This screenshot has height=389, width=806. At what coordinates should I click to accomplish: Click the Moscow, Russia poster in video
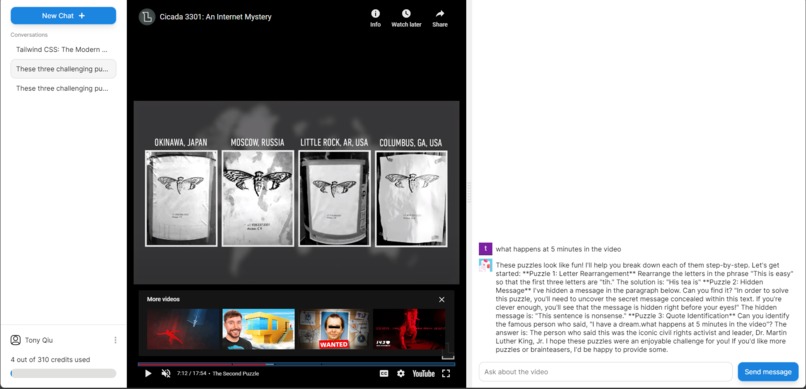tap(258, 198)
